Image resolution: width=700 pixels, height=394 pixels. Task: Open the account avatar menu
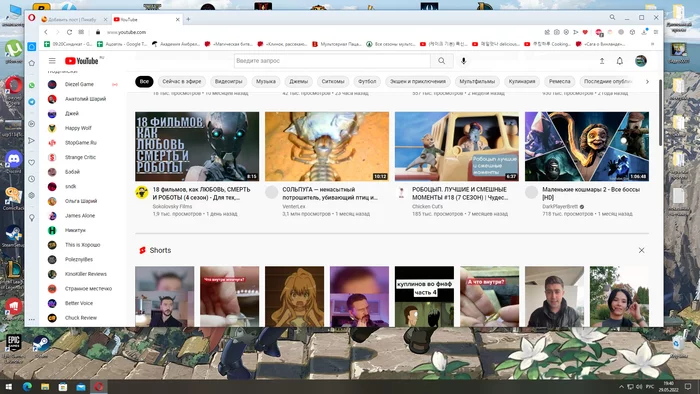point(641,61)
